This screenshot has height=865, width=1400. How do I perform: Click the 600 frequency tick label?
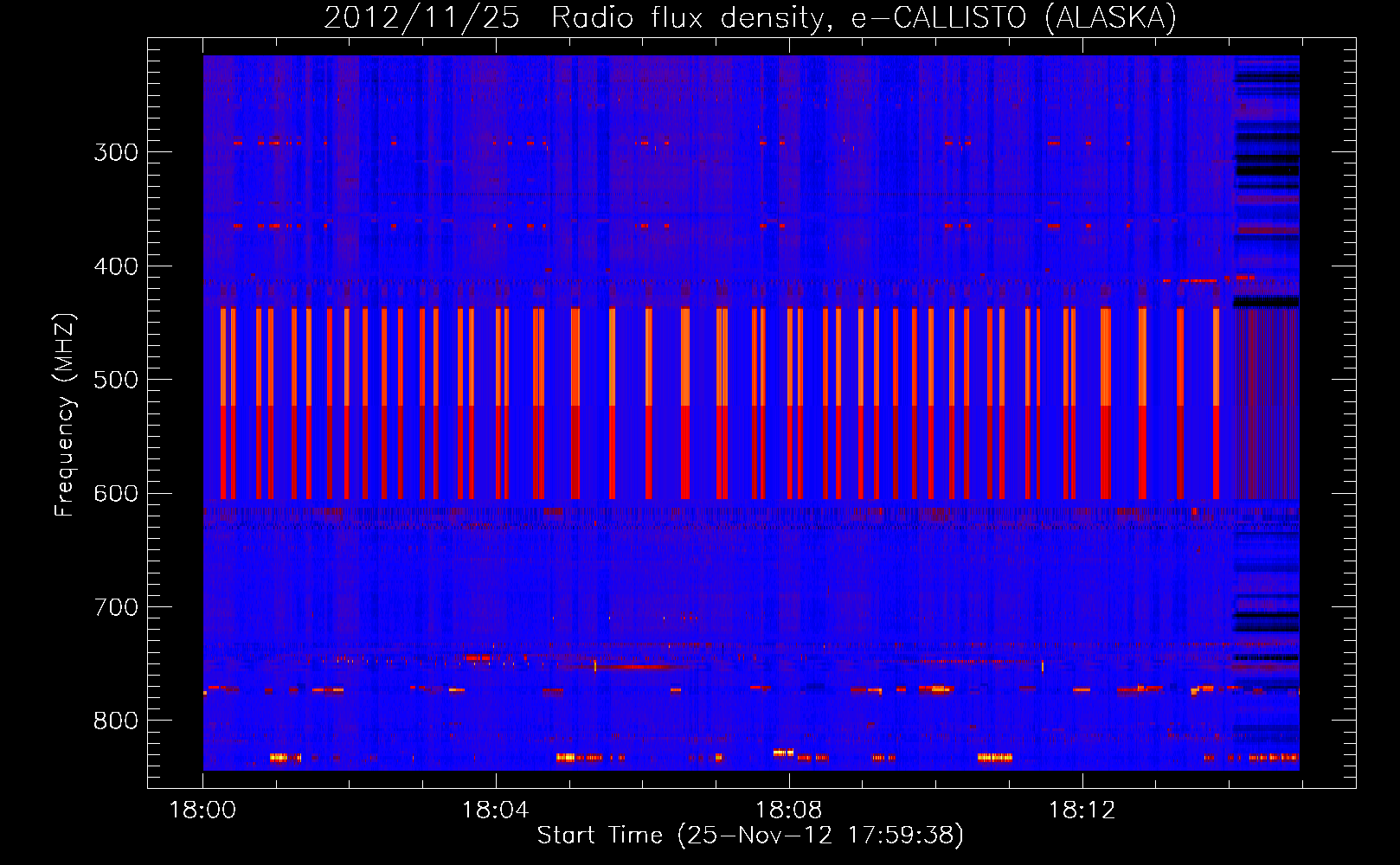116,494
